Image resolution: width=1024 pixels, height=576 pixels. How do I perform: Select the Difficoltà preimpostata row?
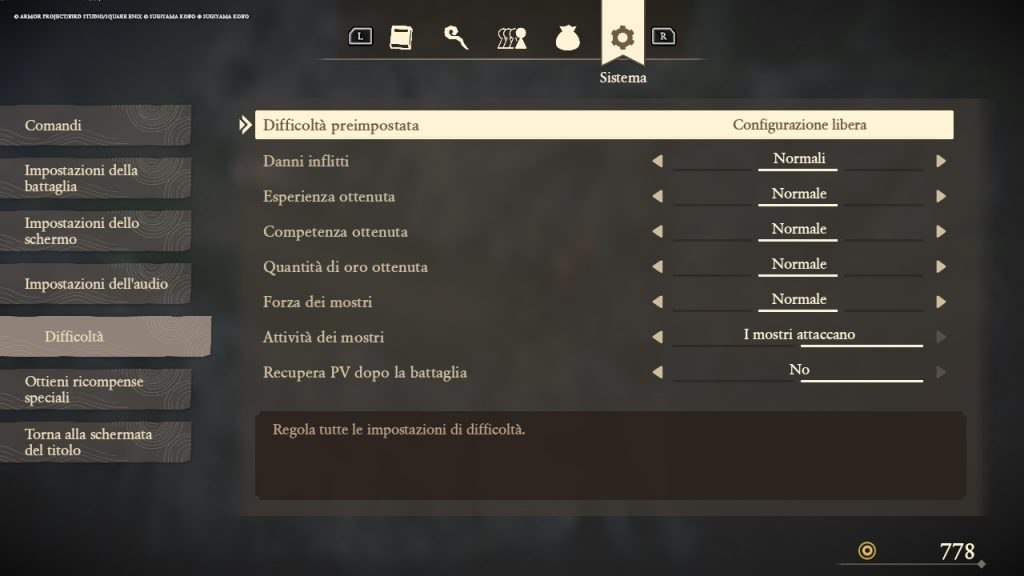604,125
